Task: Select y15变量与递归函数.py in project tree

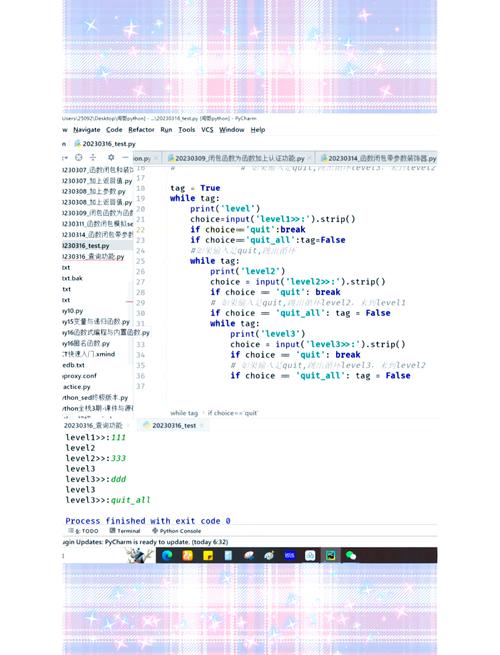Action: point(96,322)
